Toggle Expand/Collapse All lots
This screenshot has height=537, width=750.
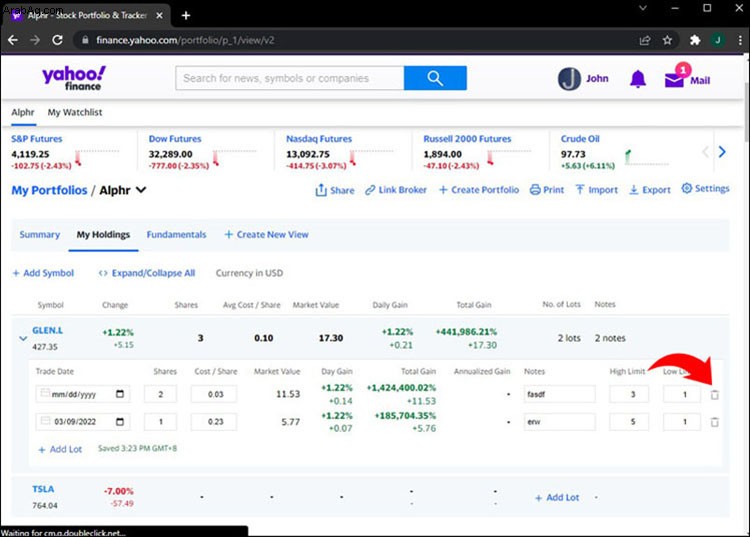pyautogui.click(x=147, y=273)
